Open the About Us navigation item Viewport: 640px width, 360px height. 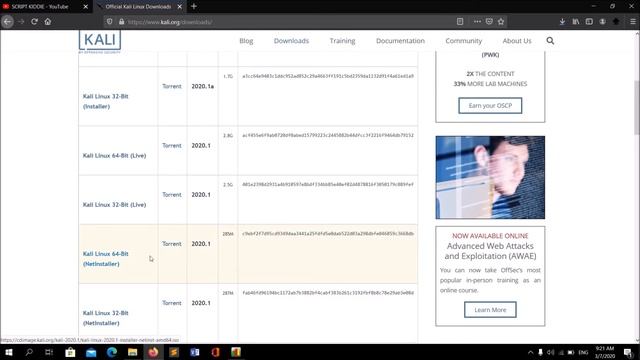click(x=517, y=41)
